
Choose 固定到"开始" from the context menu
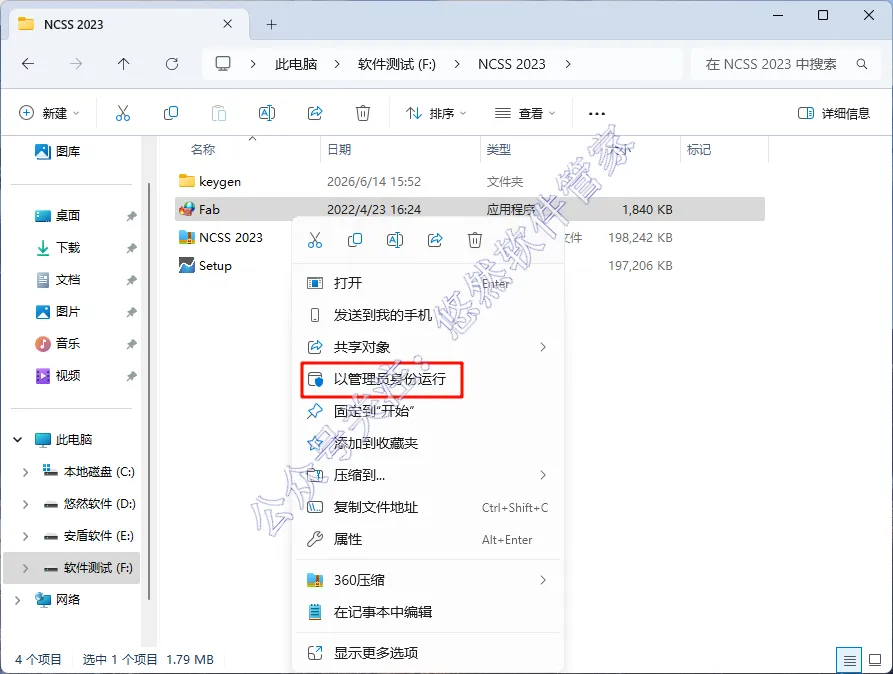[x=428, y=411]
